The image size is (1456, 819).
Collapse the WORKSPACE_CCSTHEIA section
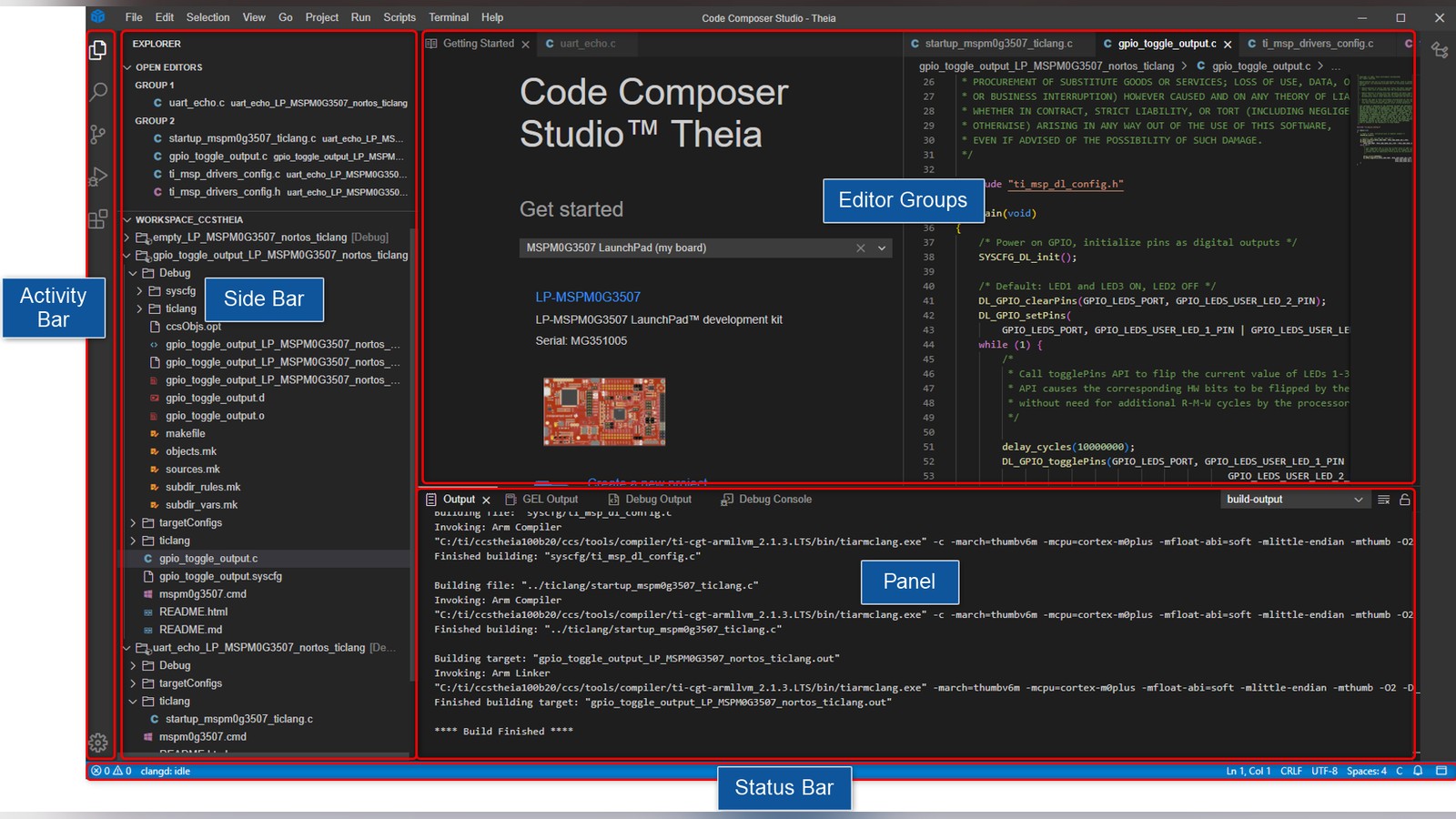127,219
